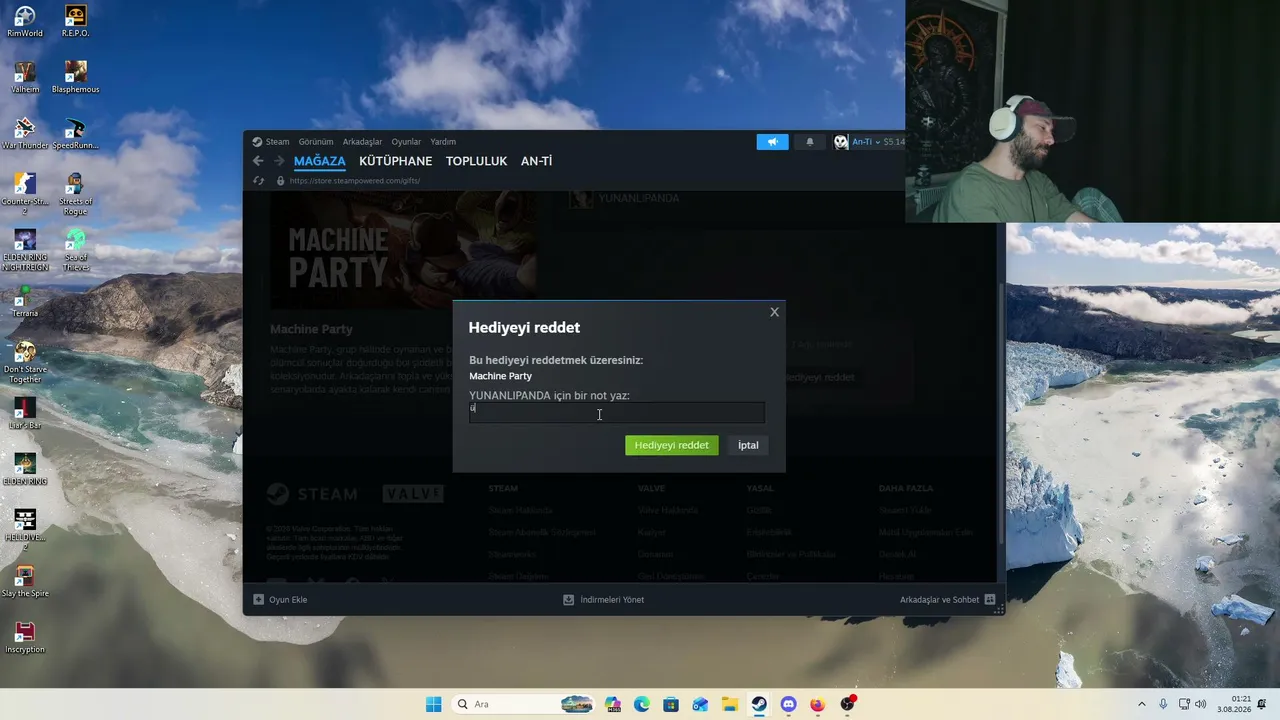Open Microsoft Store from the taskbar
Screen dimensions: 1280x720
click(671, 704)
